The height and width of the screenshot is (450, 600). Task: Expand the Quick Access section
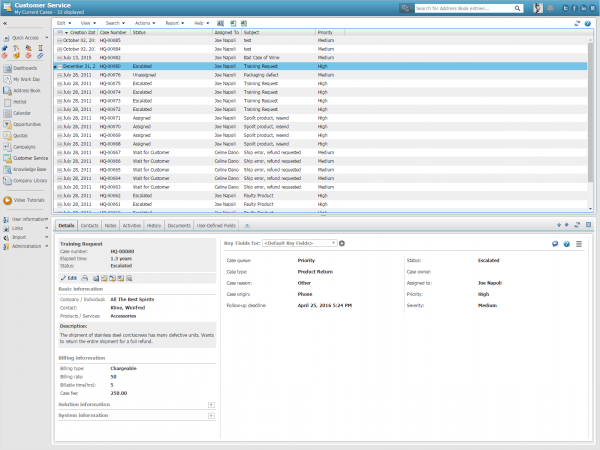(x=47, y=38)
